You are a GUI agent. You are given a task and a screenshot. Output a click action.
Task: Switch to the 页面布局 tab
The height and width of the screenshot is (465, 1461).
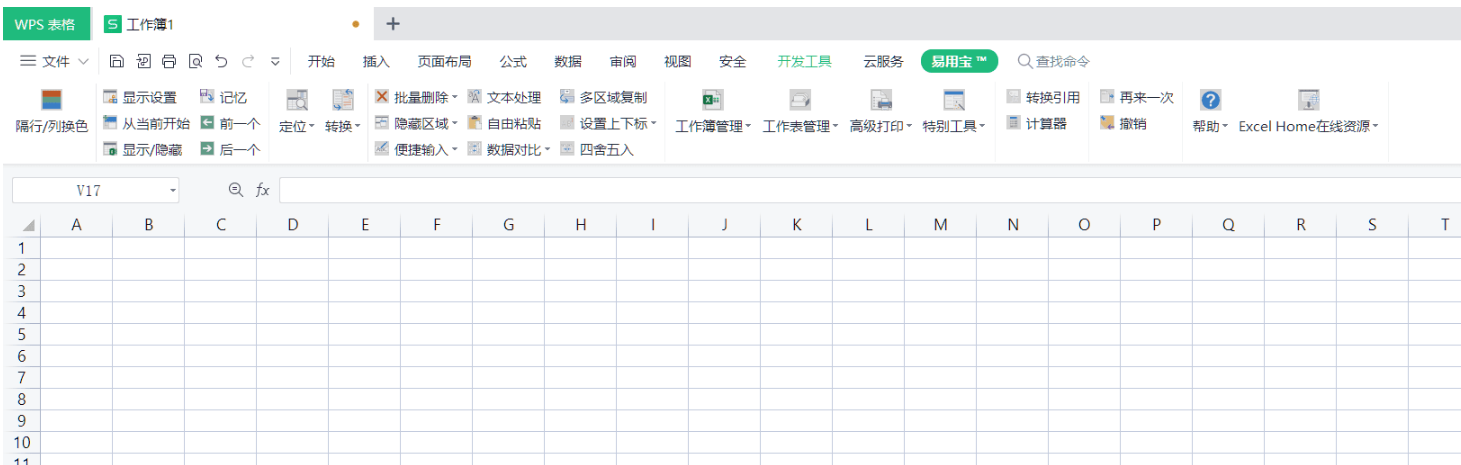(444, 61)
